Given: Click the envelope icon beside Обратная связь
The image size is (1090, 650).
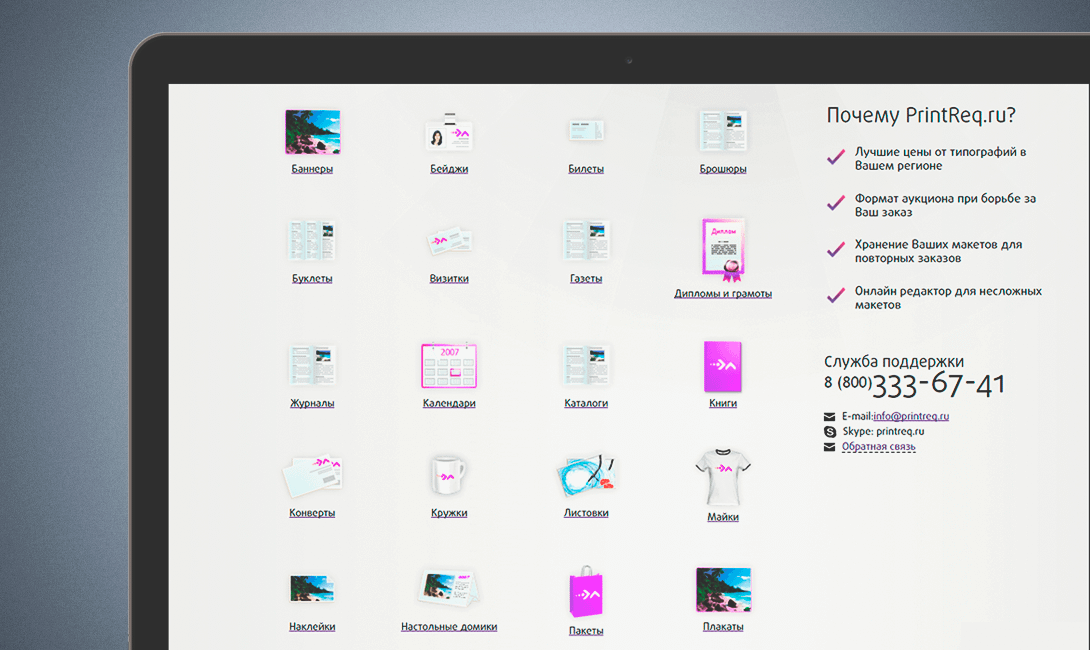Looking at the screenshot, I should [x=829, y=447].
